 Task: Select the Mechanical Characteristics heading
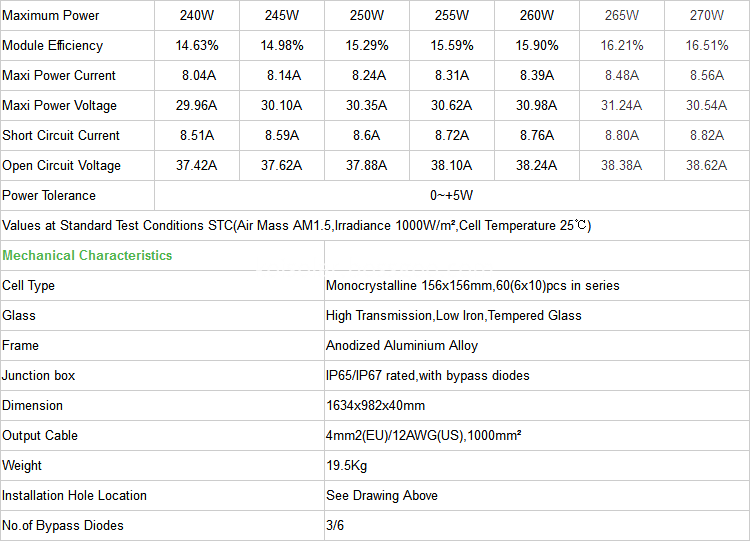click(x=87, y=255)
